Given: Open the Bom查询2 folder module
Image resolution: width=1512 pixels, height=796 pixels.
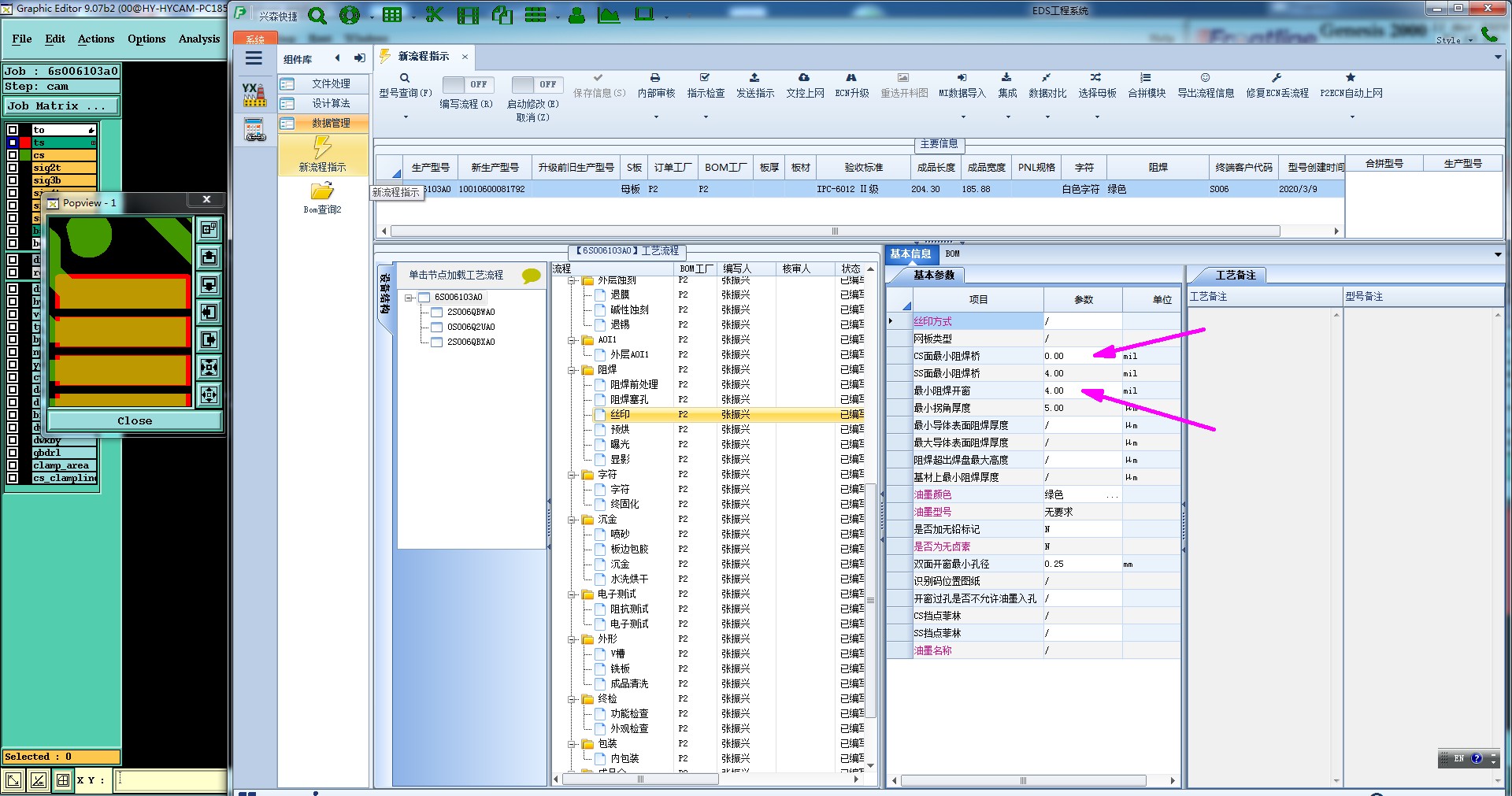Looking at the screenshot, I should coord(322,198).
